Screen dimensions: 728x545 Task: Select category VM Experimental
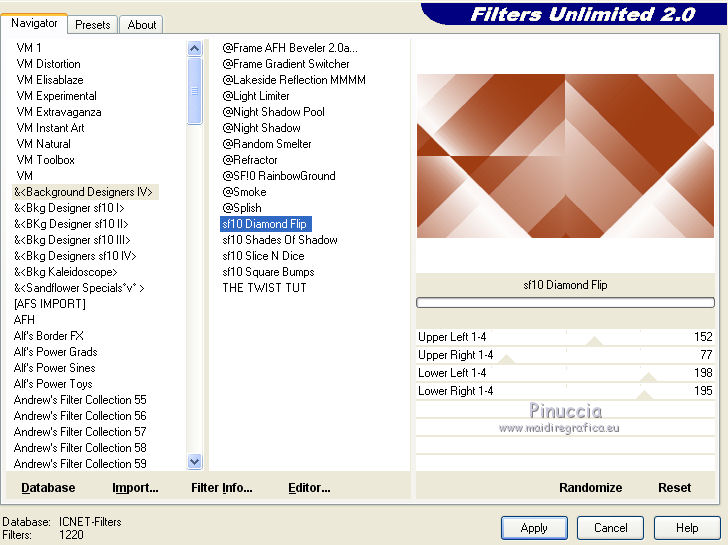(x=56, y=96)
